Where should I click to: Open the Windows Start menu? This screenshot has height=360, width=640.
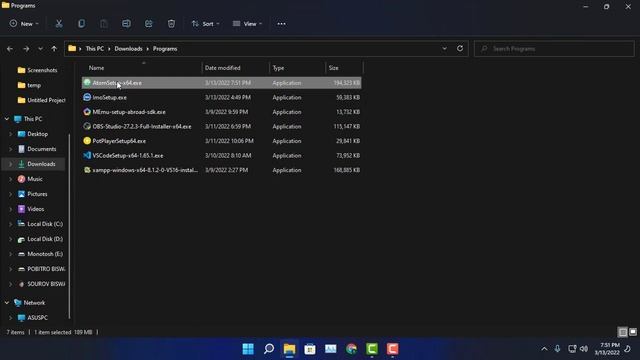tap(248, 349)
